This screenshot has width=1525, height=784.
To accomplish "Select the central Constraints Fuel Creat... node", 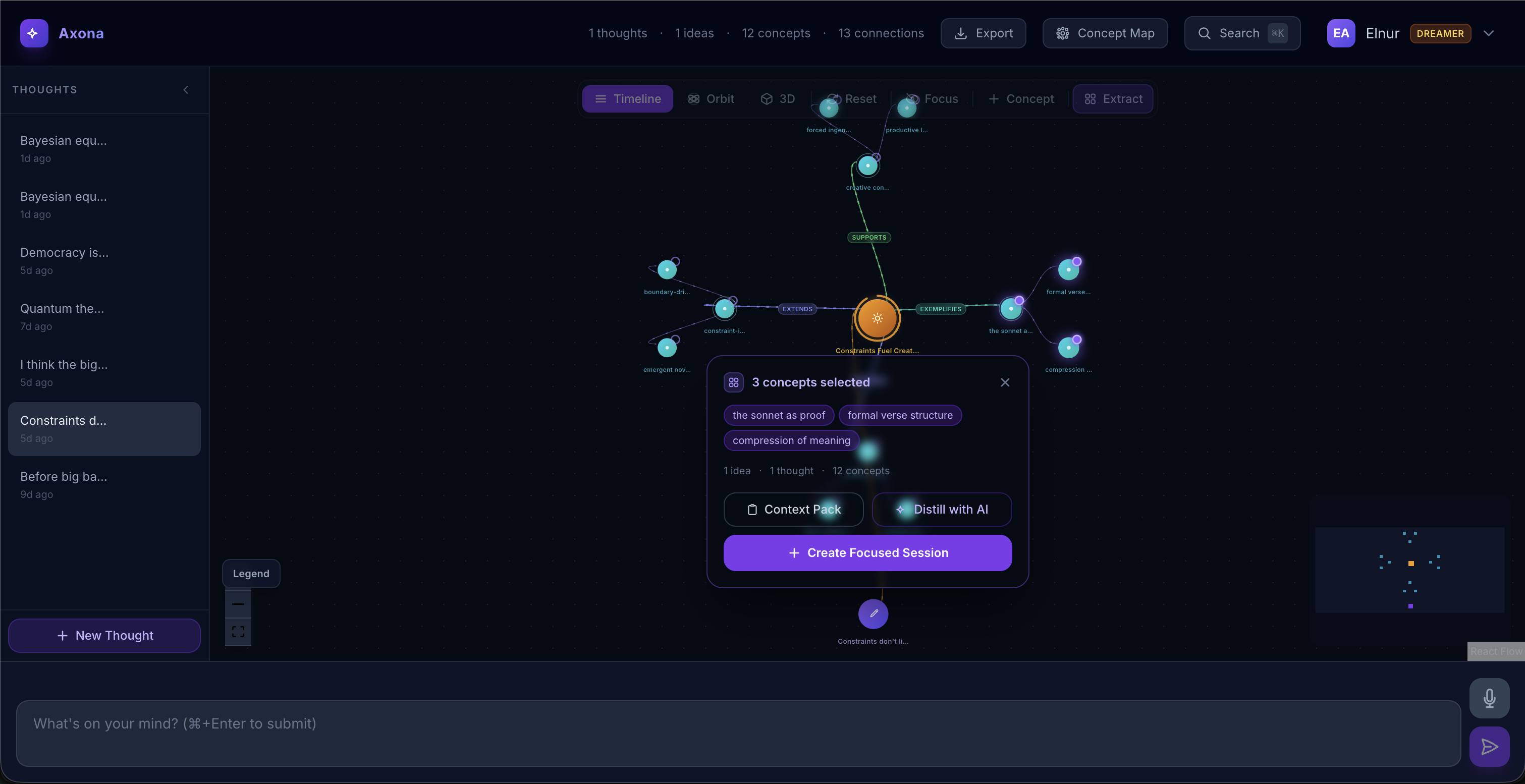I will tap(878, 318).
